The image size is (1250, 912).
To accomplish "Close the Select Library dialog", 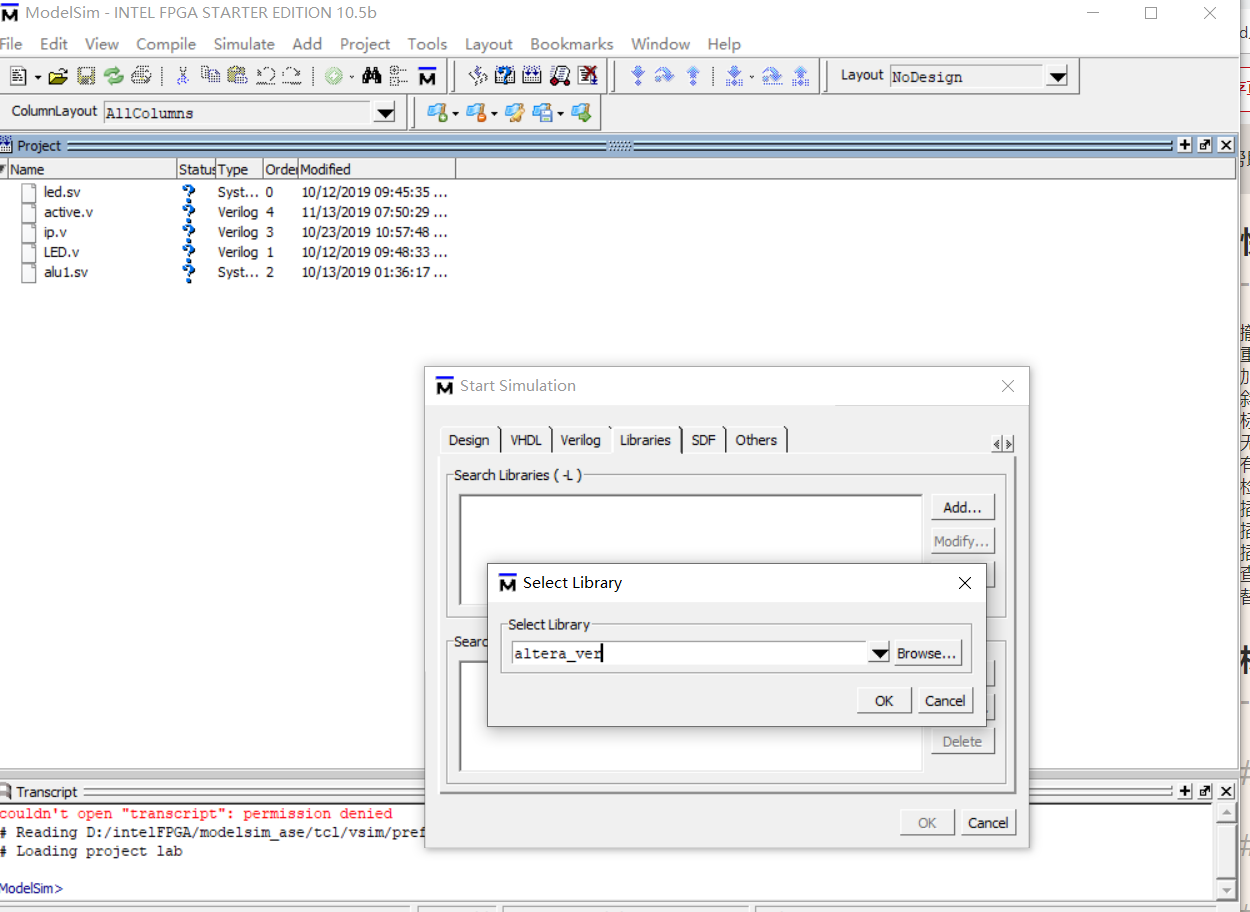I will pos(965,583).
